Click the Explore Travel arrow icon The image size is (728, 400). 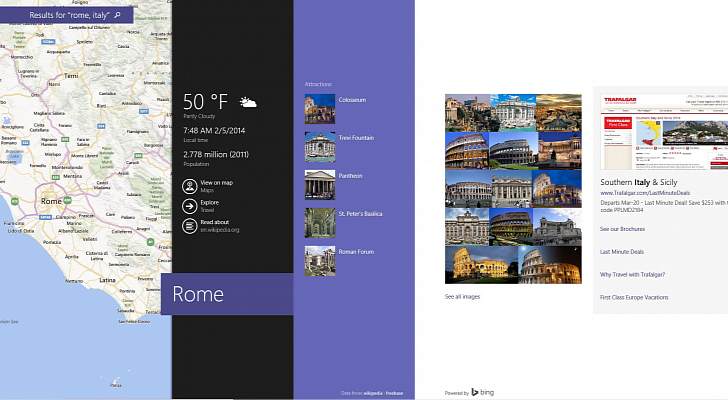point(189,205)
